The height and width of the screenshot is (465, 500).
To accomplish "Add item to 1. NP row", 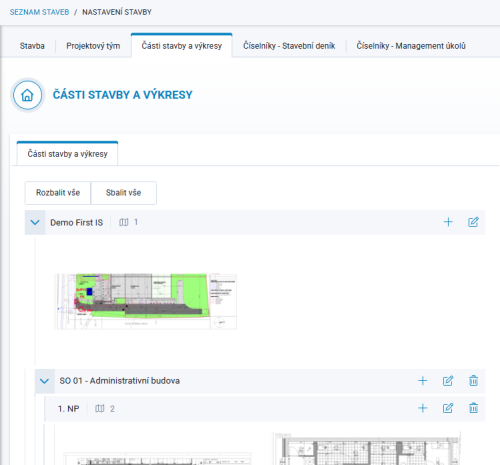I will pos(423,408).
